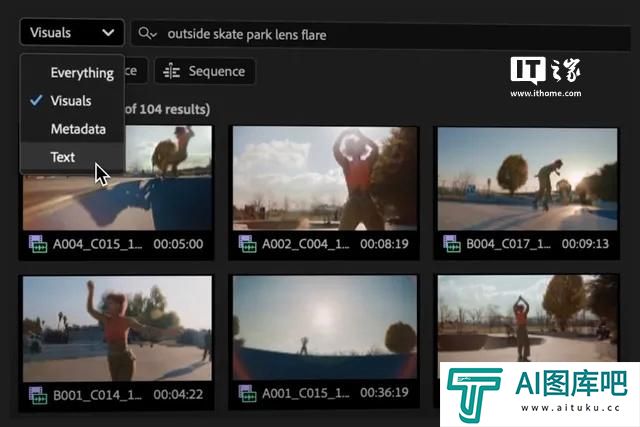Viewport: 640px width, 427px height.
Task: Click the search field with skate park query
Action: point(382,34)
